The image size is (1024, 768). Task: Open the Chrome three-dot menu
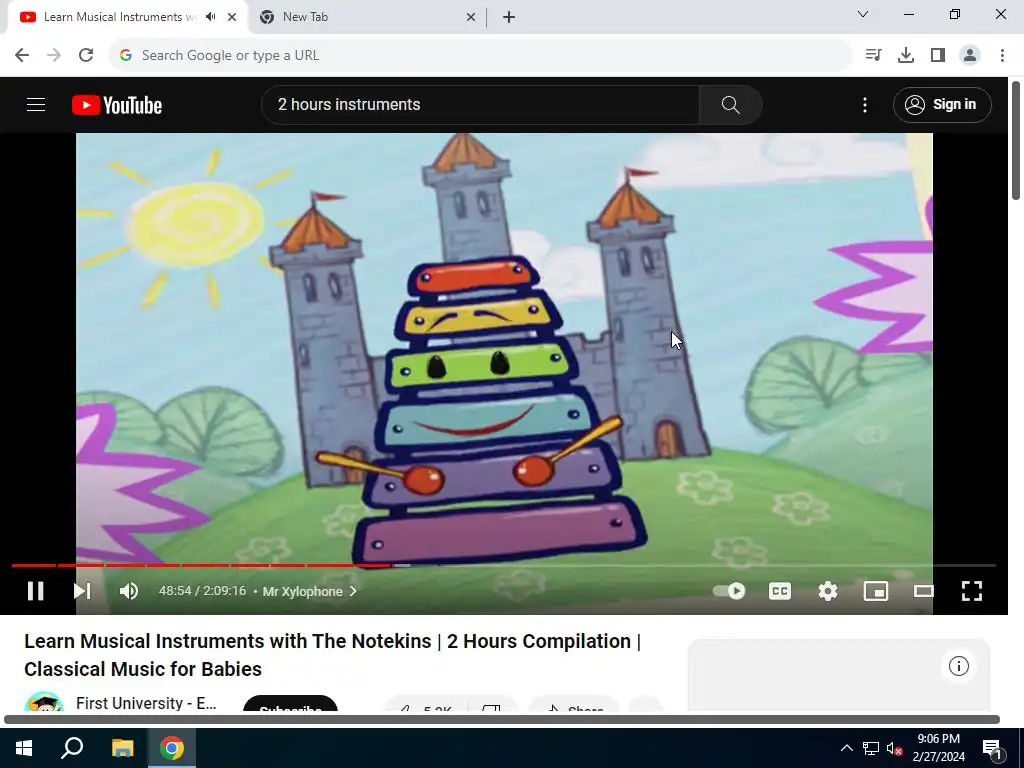pyautogui.click(x=1002, y=55)
